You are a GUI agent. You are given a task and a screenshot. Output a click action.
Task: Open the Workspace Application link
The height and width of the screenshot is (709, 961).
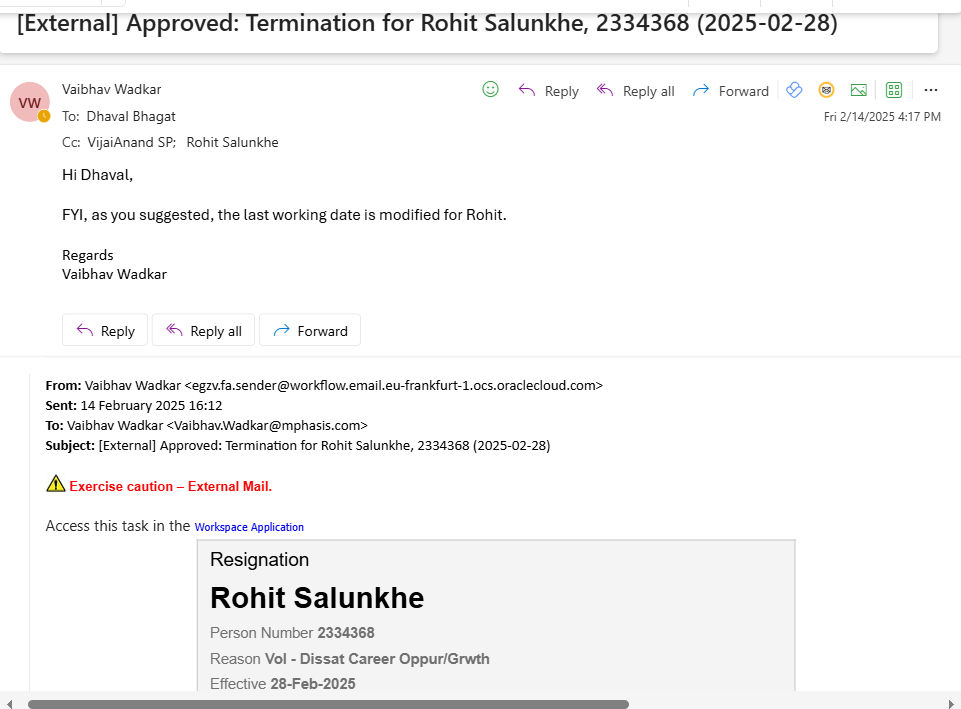pos(249,527)
